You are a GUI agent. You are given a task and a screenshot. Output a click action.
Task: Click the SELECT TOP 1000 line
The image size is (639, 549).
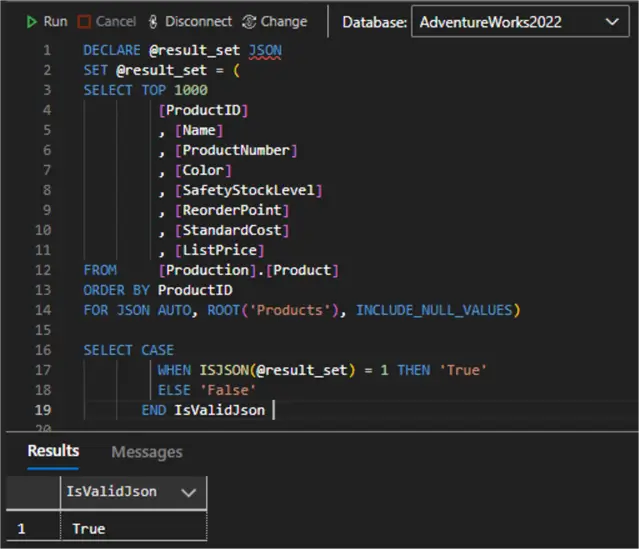[x=145, y=90]
